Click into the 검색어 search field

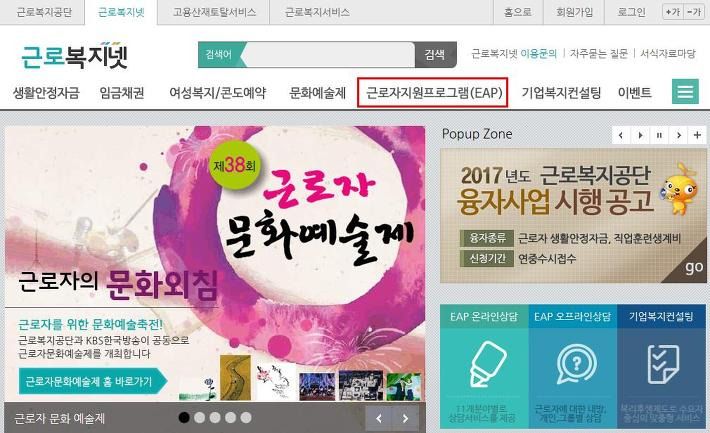coord(330,55)
